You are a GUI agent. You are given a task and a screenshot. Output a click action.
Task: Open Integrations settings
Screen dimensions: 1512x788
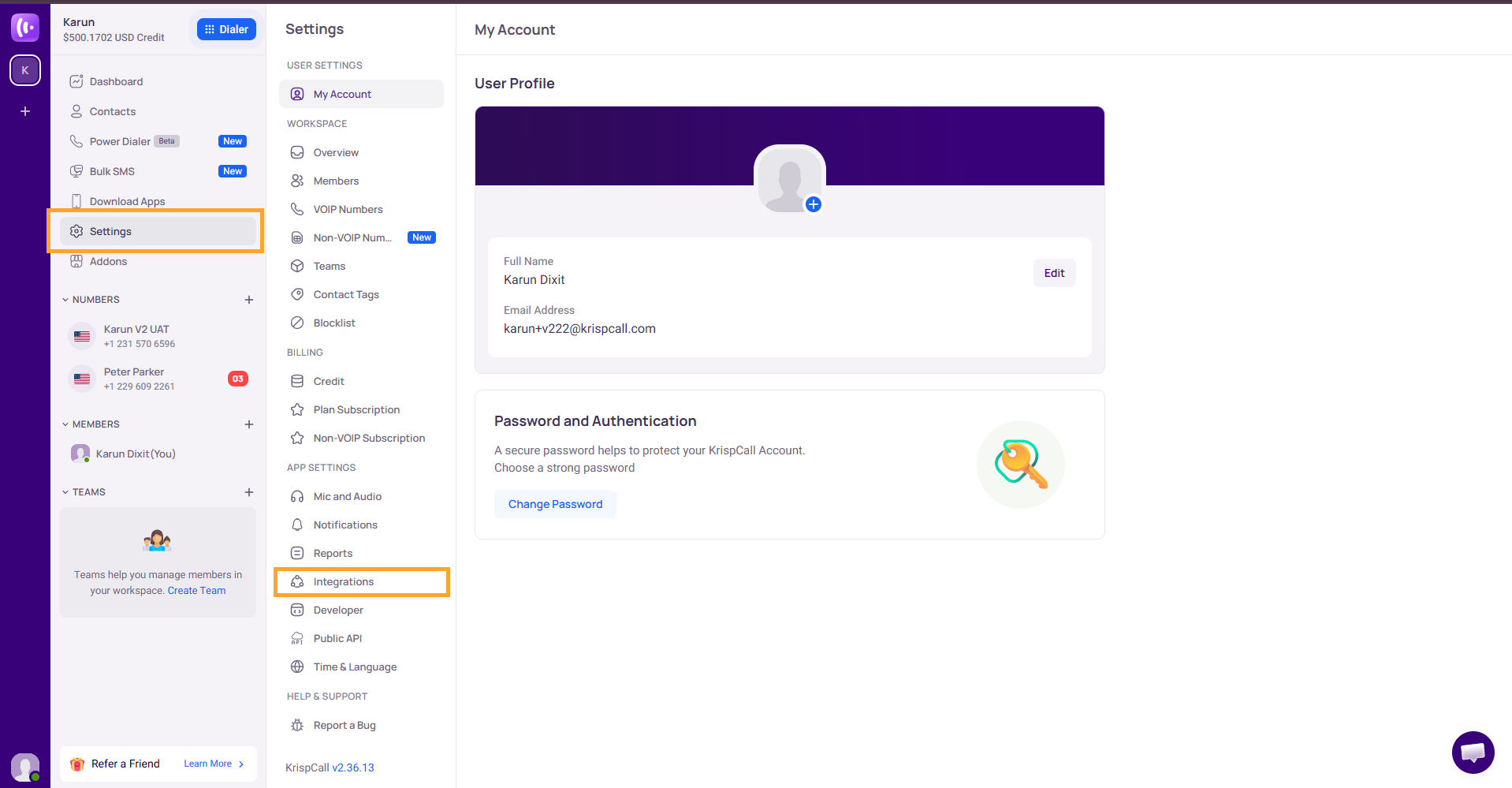coord(361,581)
